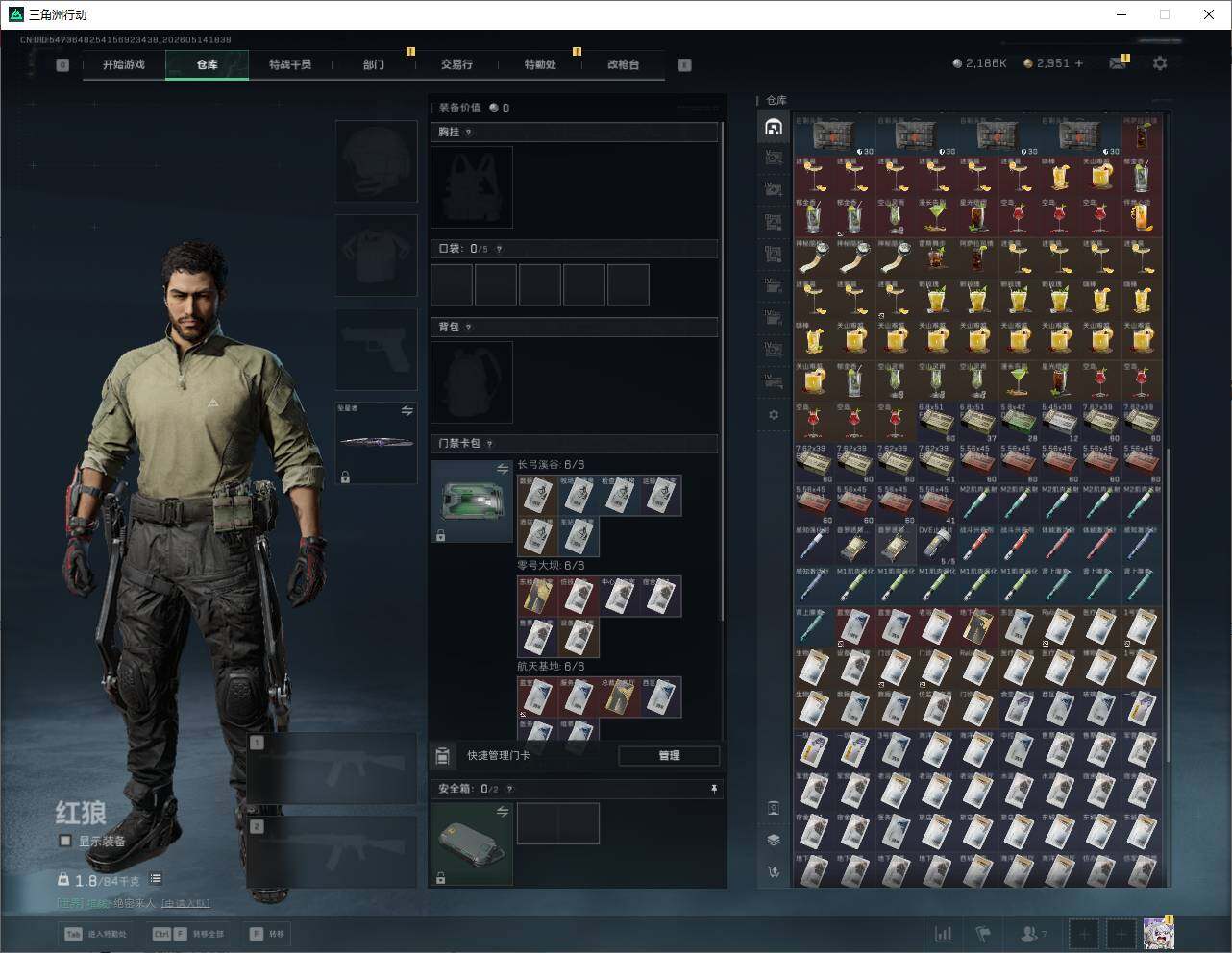Open the 部门 tab

[x=374, y=64]
